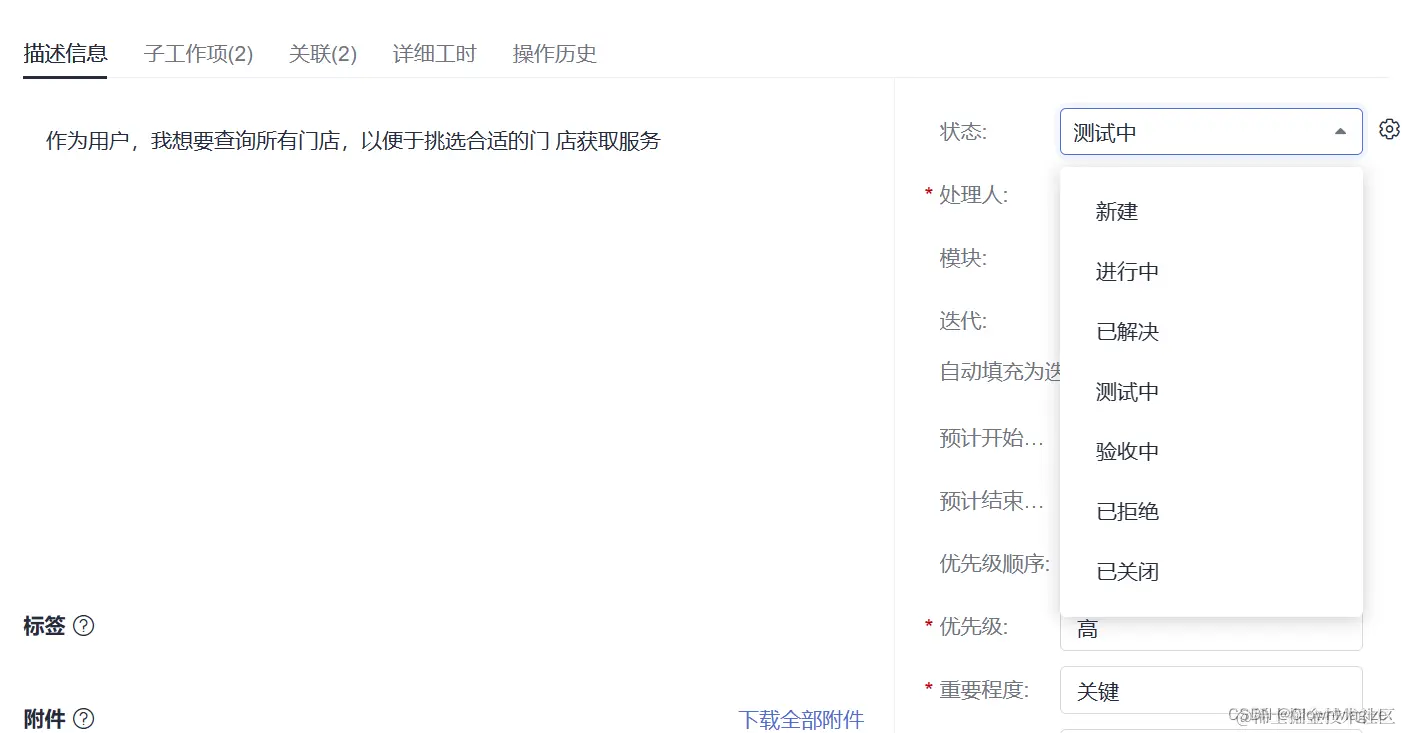Open 重要程度 dropdown showing 关键
The width and height of the screenshot is (1402, 733).
click(1211, 691)
